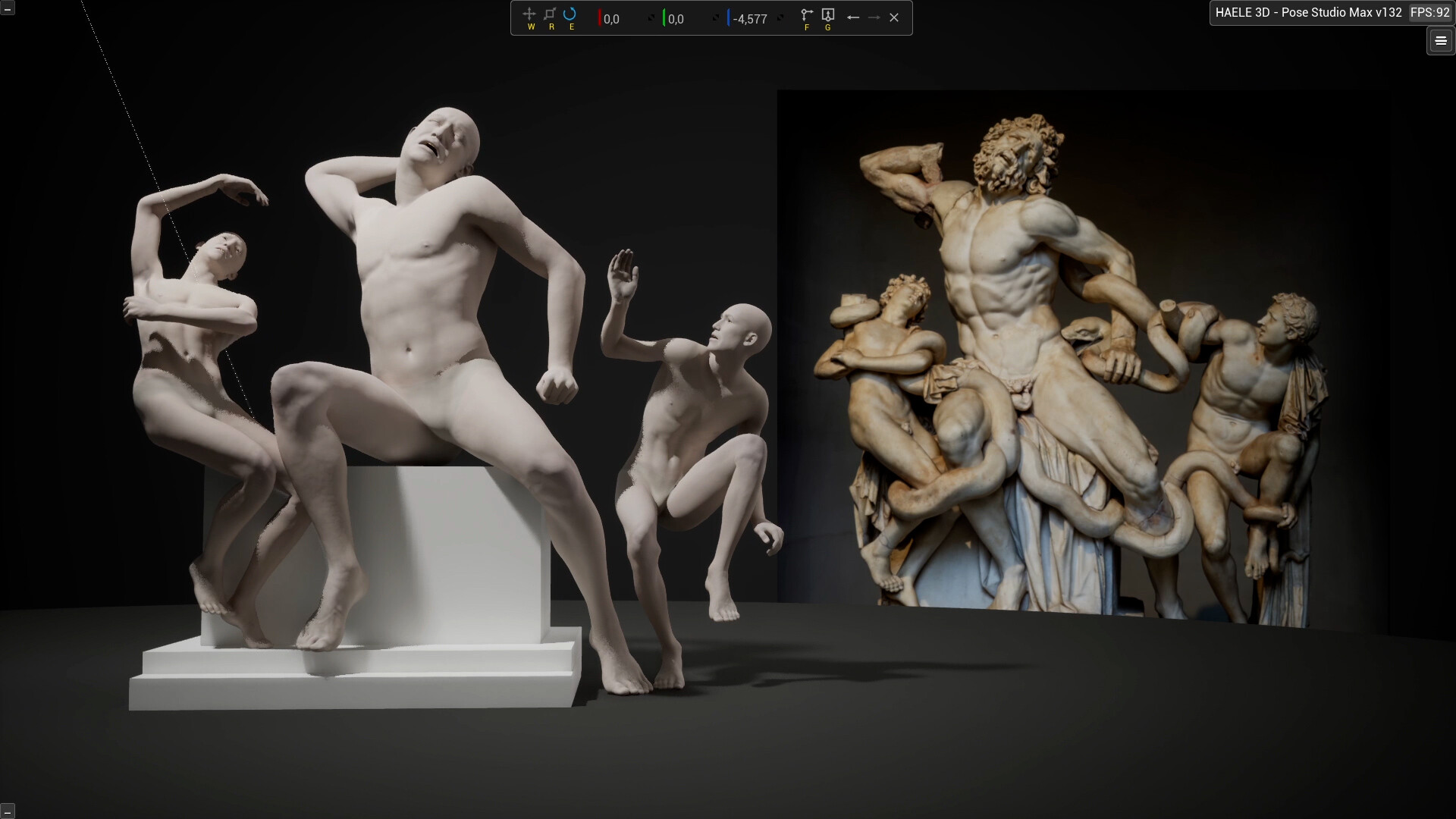The width and height of the screenshot is (1456, 819).
Task: Click the green Y-axis value field
Action: [676, 19]
